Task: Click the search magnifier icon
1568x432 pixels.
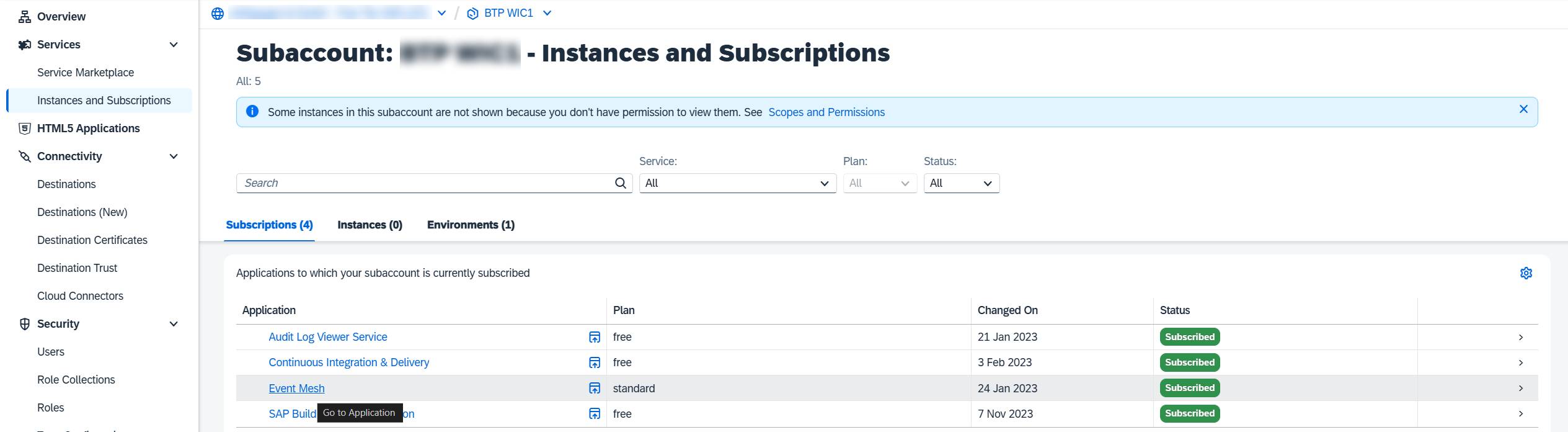Action: click(620, 183)
